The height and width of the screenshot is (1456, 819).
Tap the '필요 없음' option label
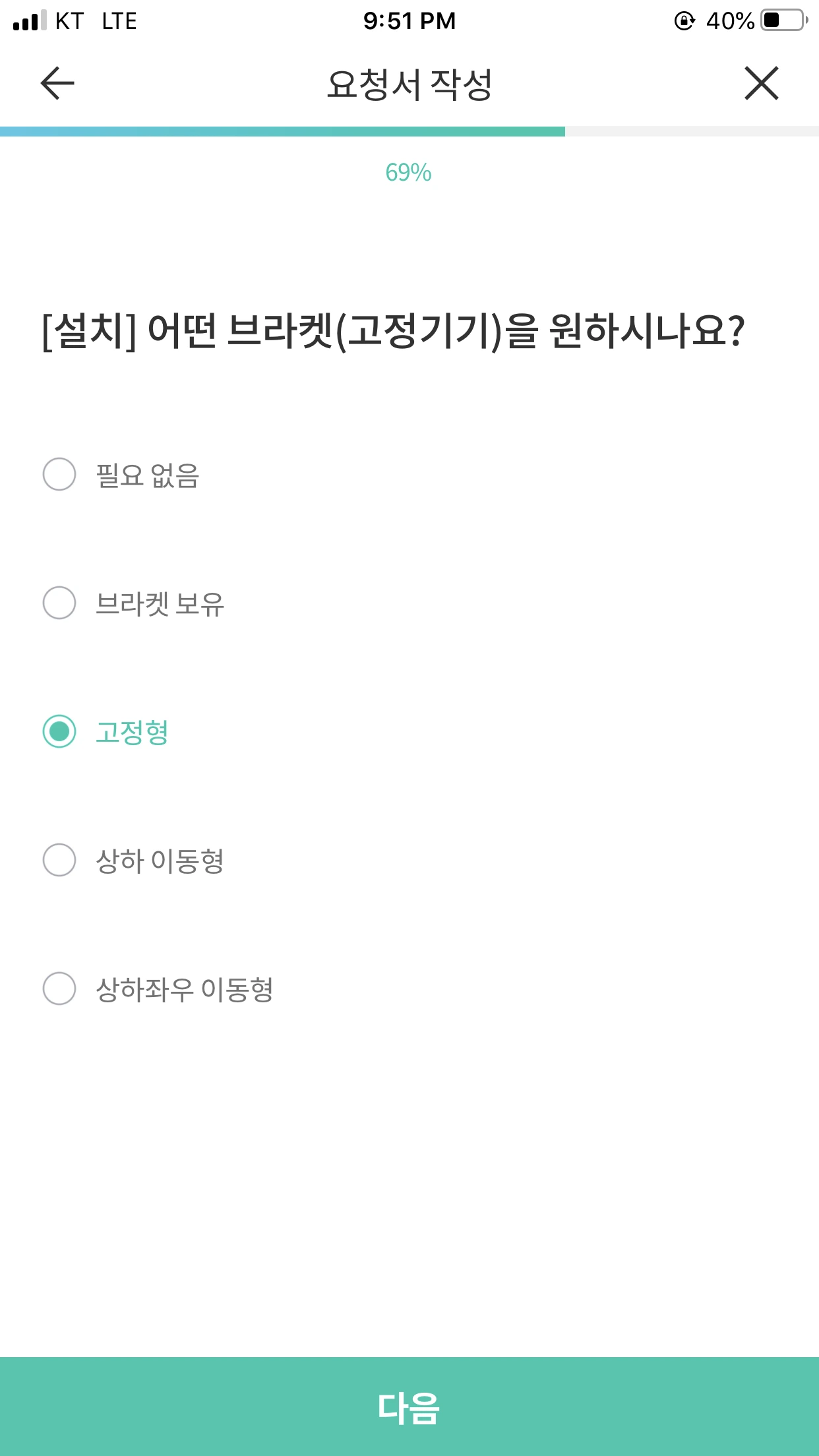147,475
